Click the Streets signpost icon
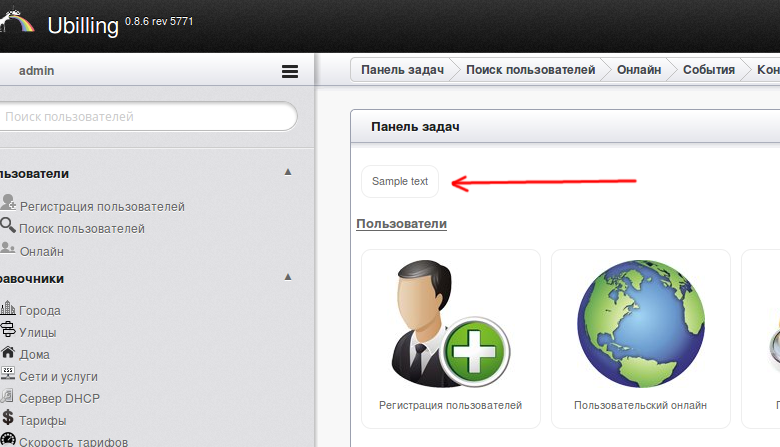780x447 pixels. [8, 331]
